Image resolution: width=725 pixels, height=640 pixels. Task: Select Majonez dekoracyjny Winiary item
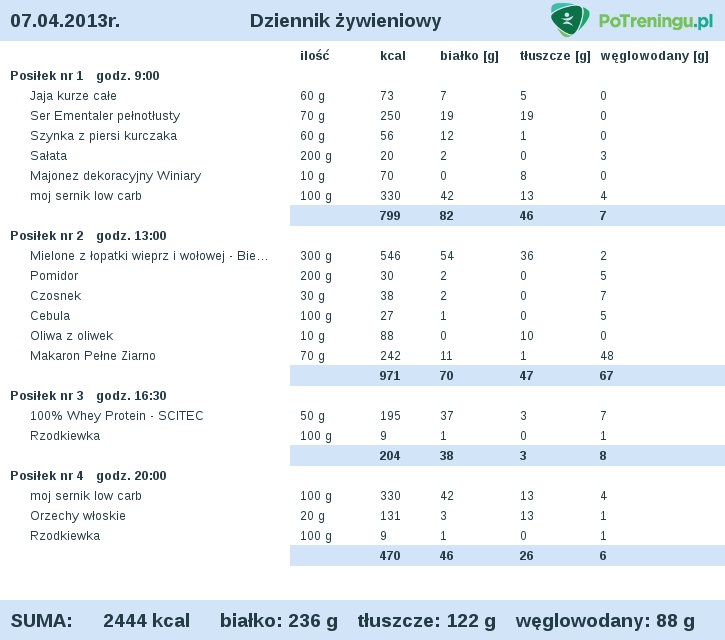pos(116,176)
